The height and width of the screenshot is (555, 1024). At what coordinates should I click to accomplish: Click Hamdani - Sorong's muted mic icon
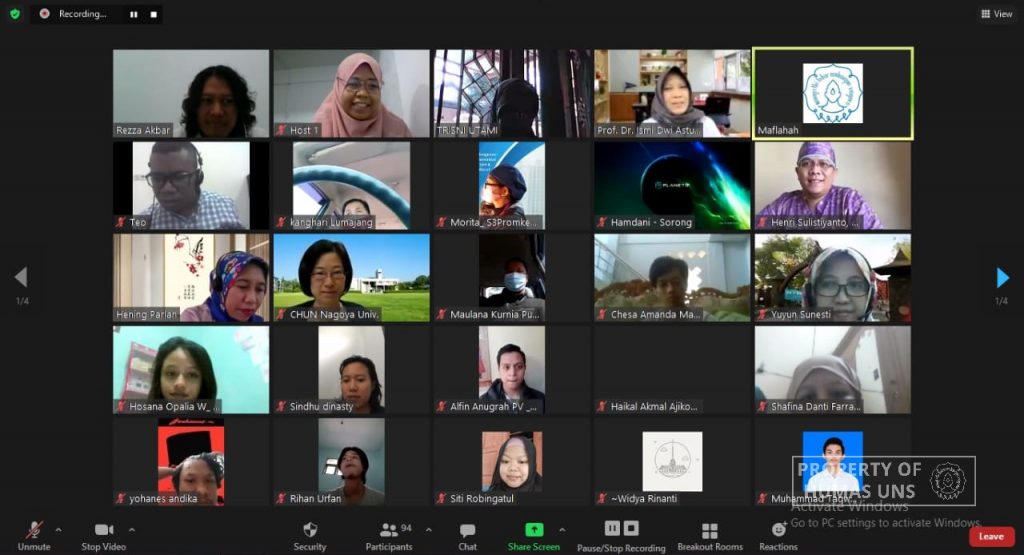(602, 222)
